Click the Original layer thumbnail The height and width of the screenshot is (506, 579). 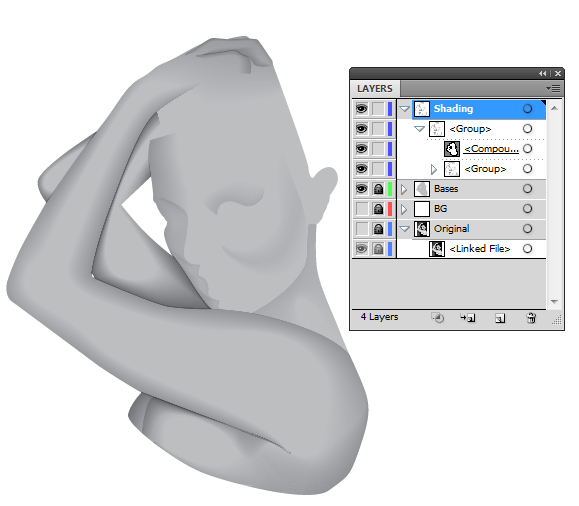pos(422,229)
